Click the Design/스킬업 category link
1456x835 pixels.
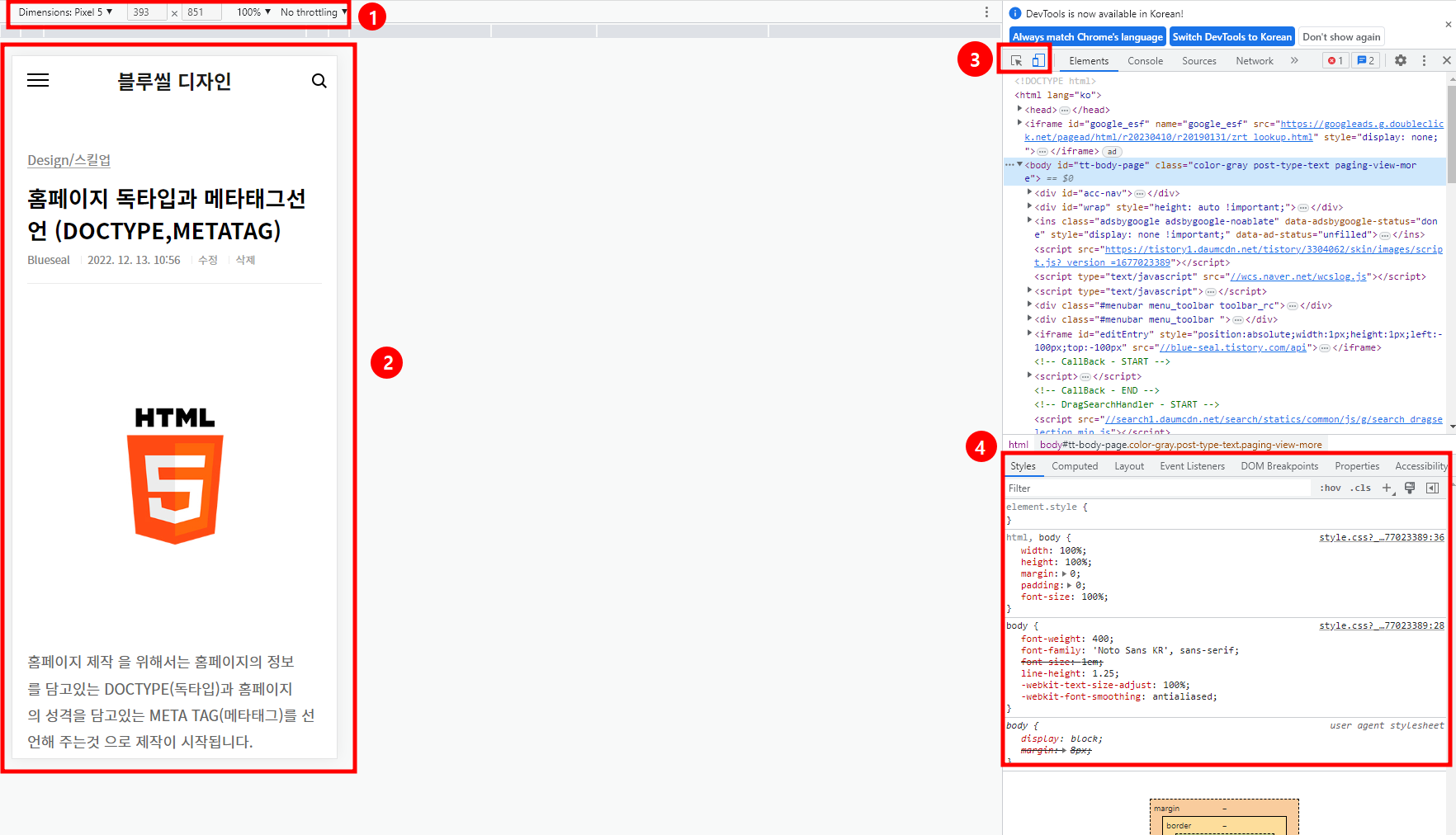pos(69,160)
